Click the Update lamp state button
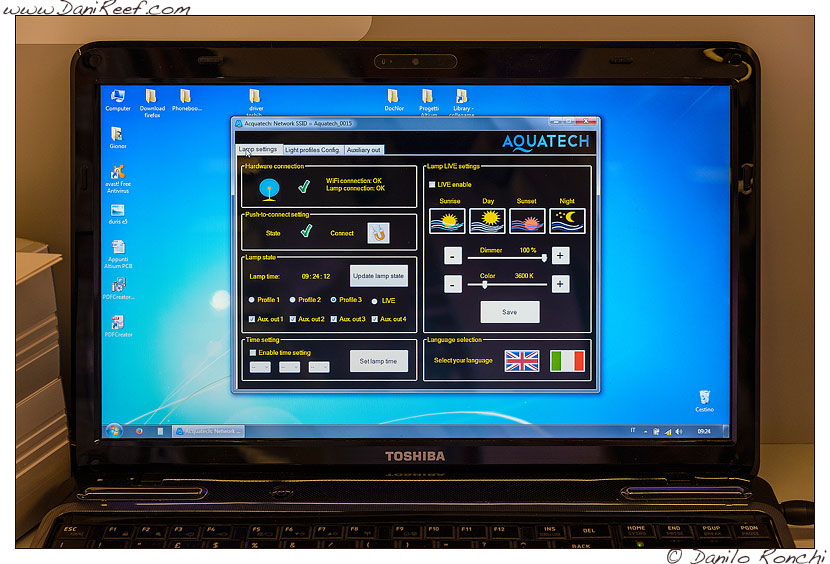The image size is (830, 564). (378, 276)
